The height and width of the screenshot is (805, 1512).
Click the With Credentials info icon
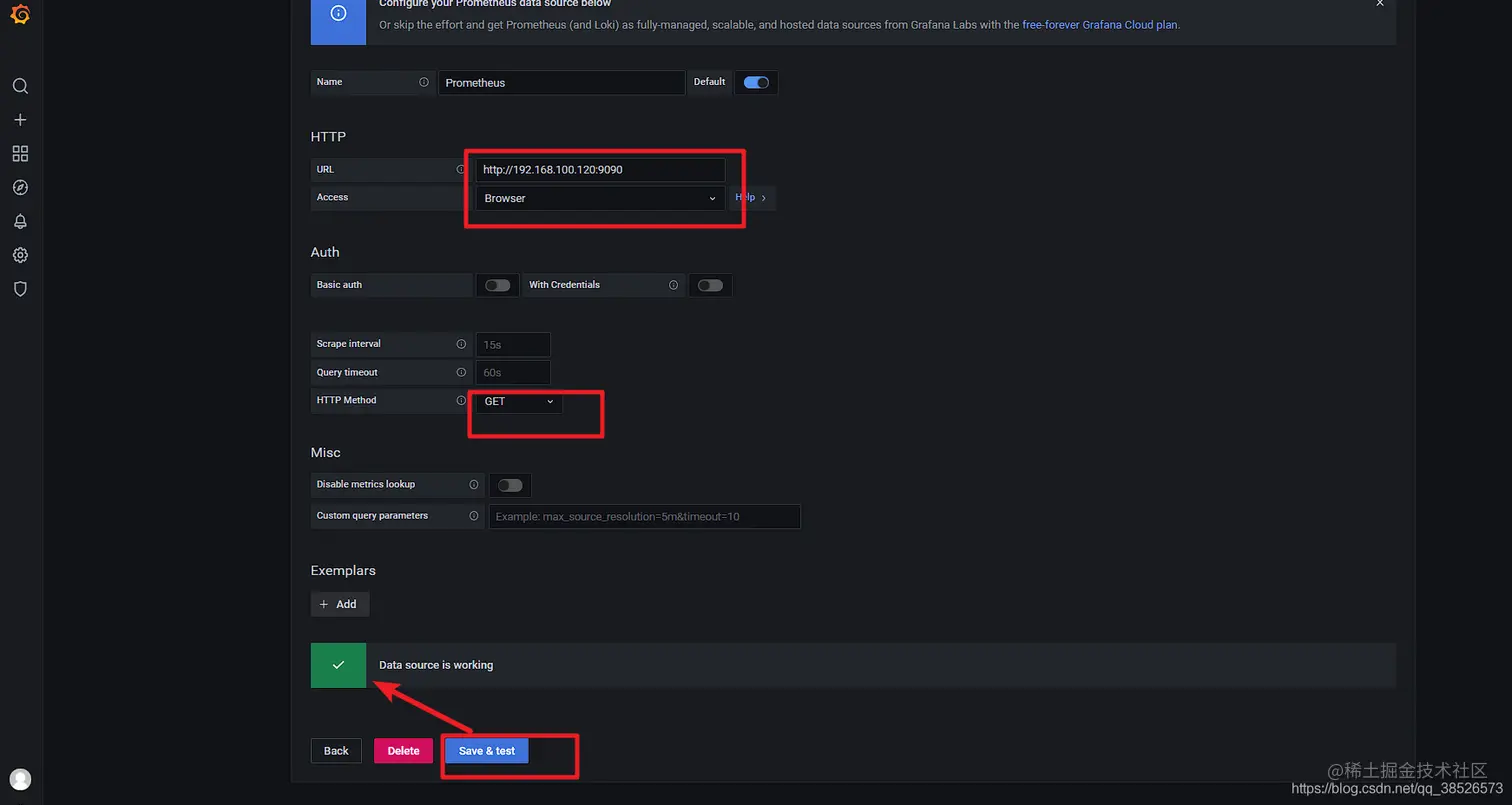[x=674, y=285]
